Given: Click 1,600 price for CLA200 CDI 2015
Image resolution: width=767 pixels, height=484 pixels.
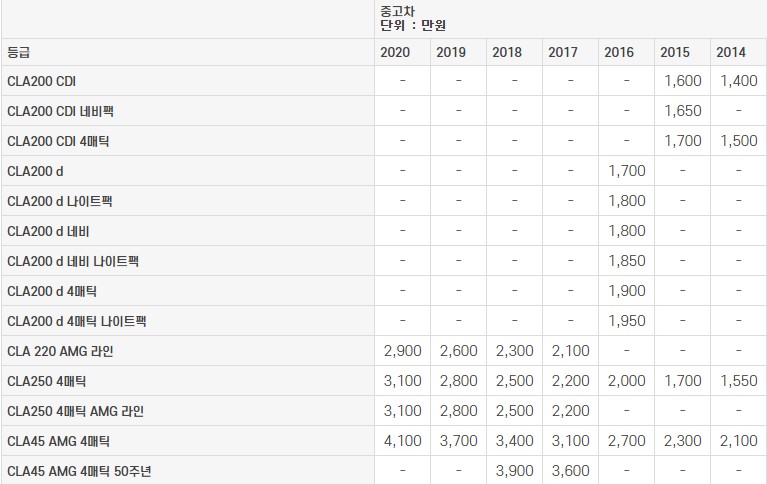Looking at the screenshot, I should [683, 81].
